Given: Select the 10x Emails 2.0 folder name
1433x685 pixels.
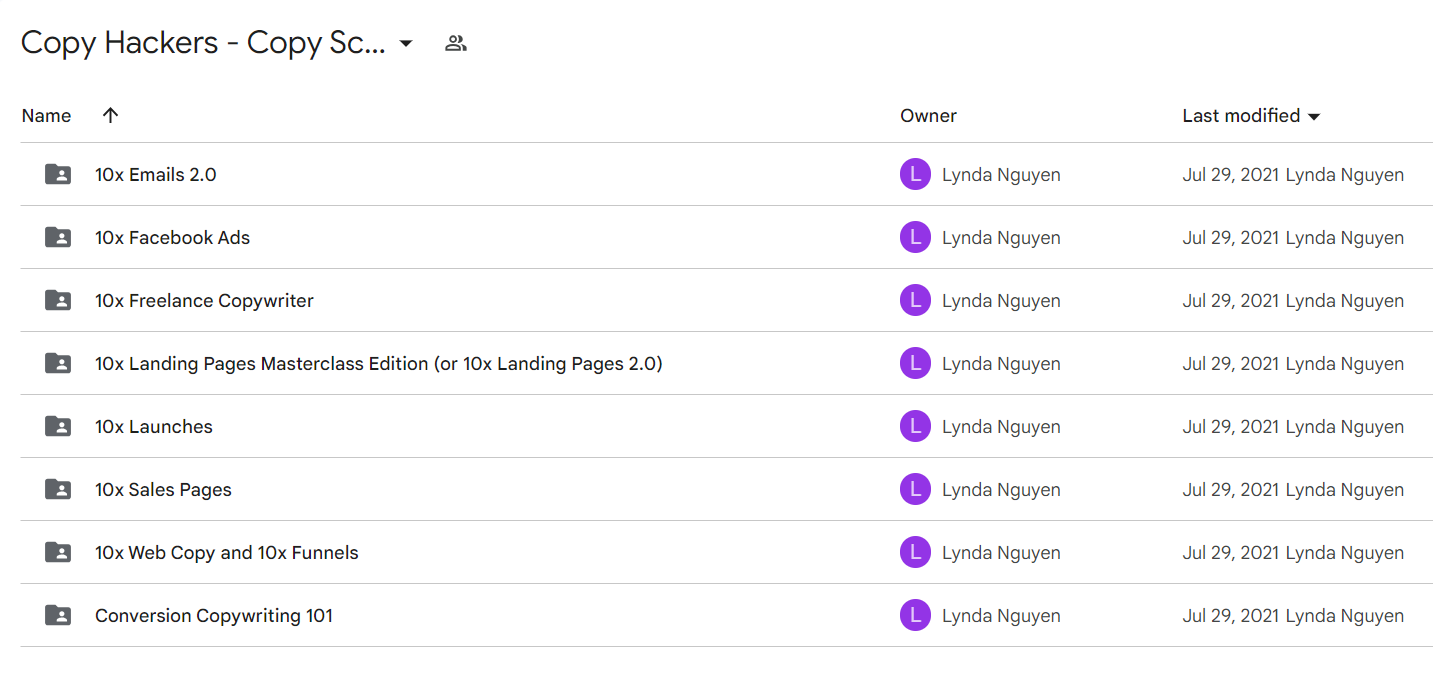Looking at the screenshot, I should click(x=156, y=175).
